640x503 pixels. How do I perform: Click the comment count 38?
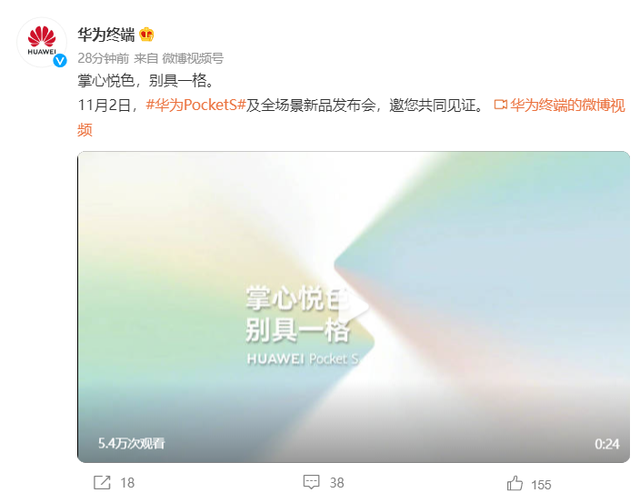coord(337,483)
